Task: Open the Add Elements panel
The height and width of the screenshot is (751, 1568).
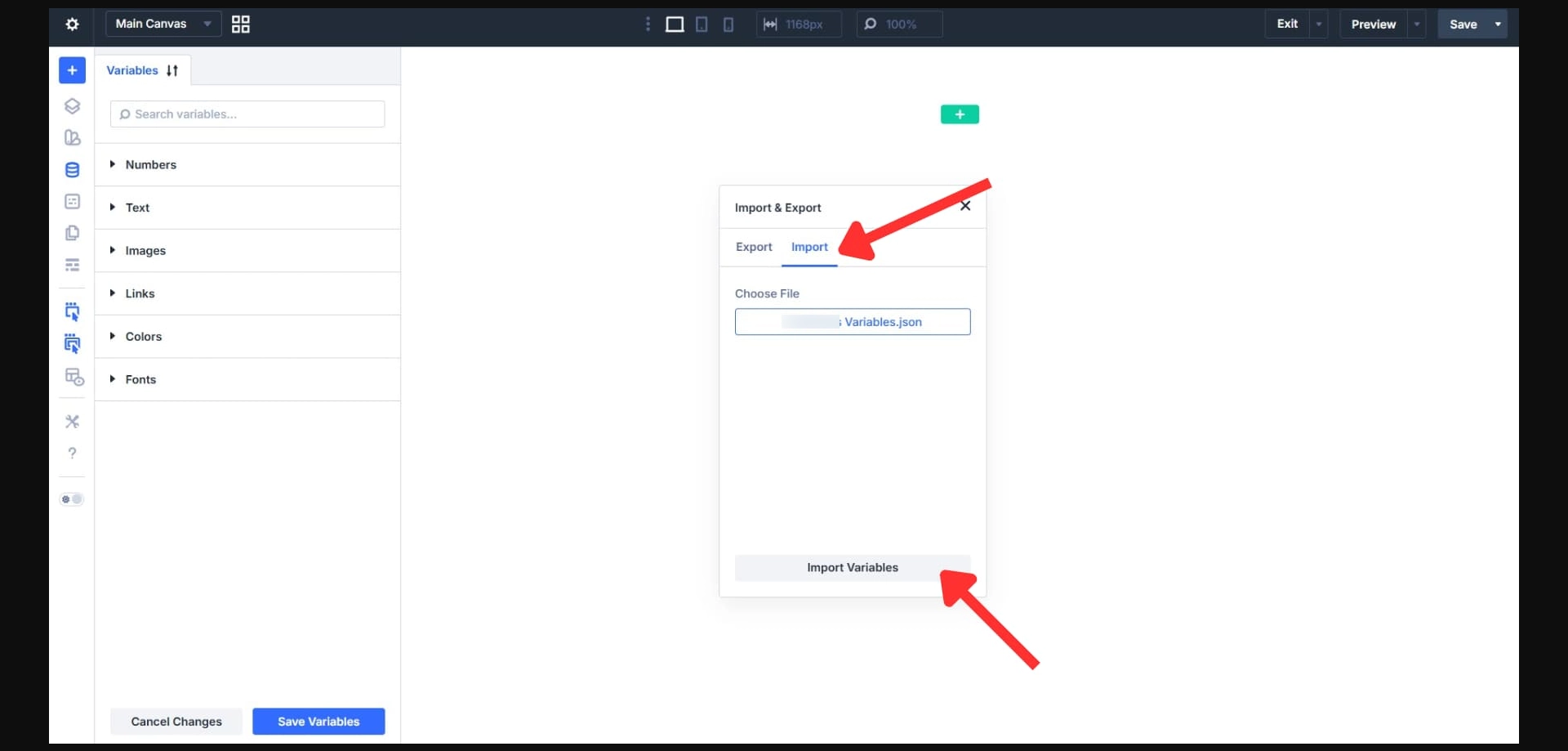Action: tap(72, 70)
